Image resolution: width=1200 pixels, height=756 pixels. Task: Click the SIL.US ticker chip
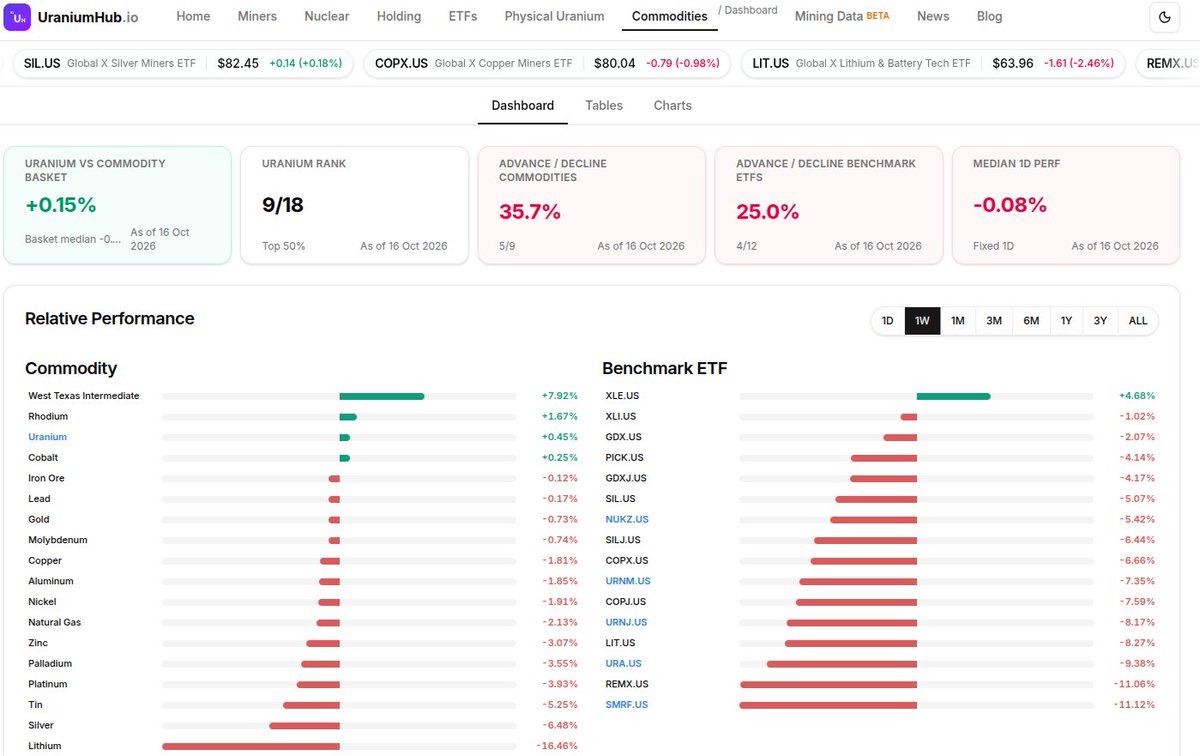(x=181, y=63)
